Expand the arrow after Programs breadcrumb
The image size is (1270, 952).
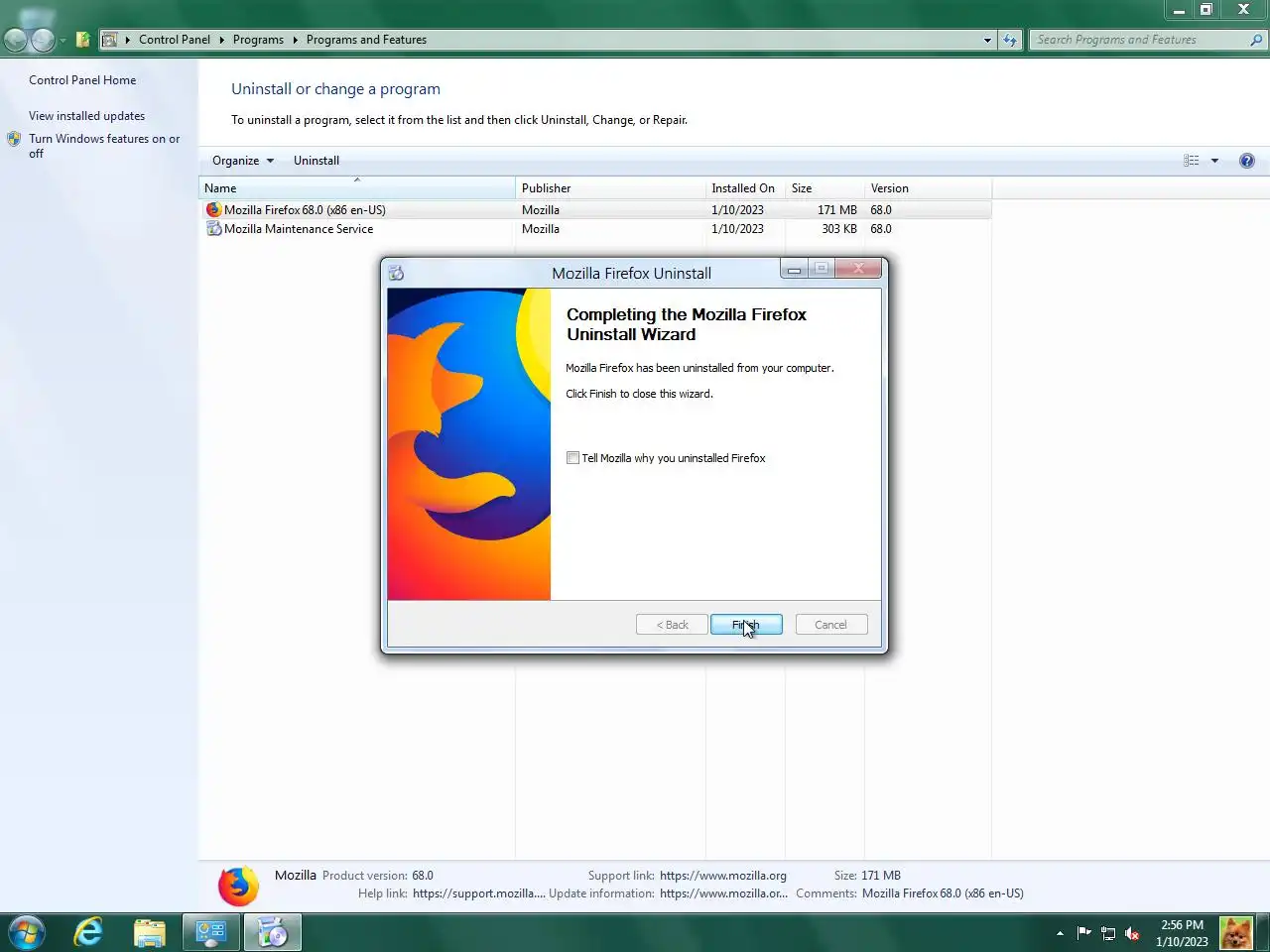pos(295,40)
